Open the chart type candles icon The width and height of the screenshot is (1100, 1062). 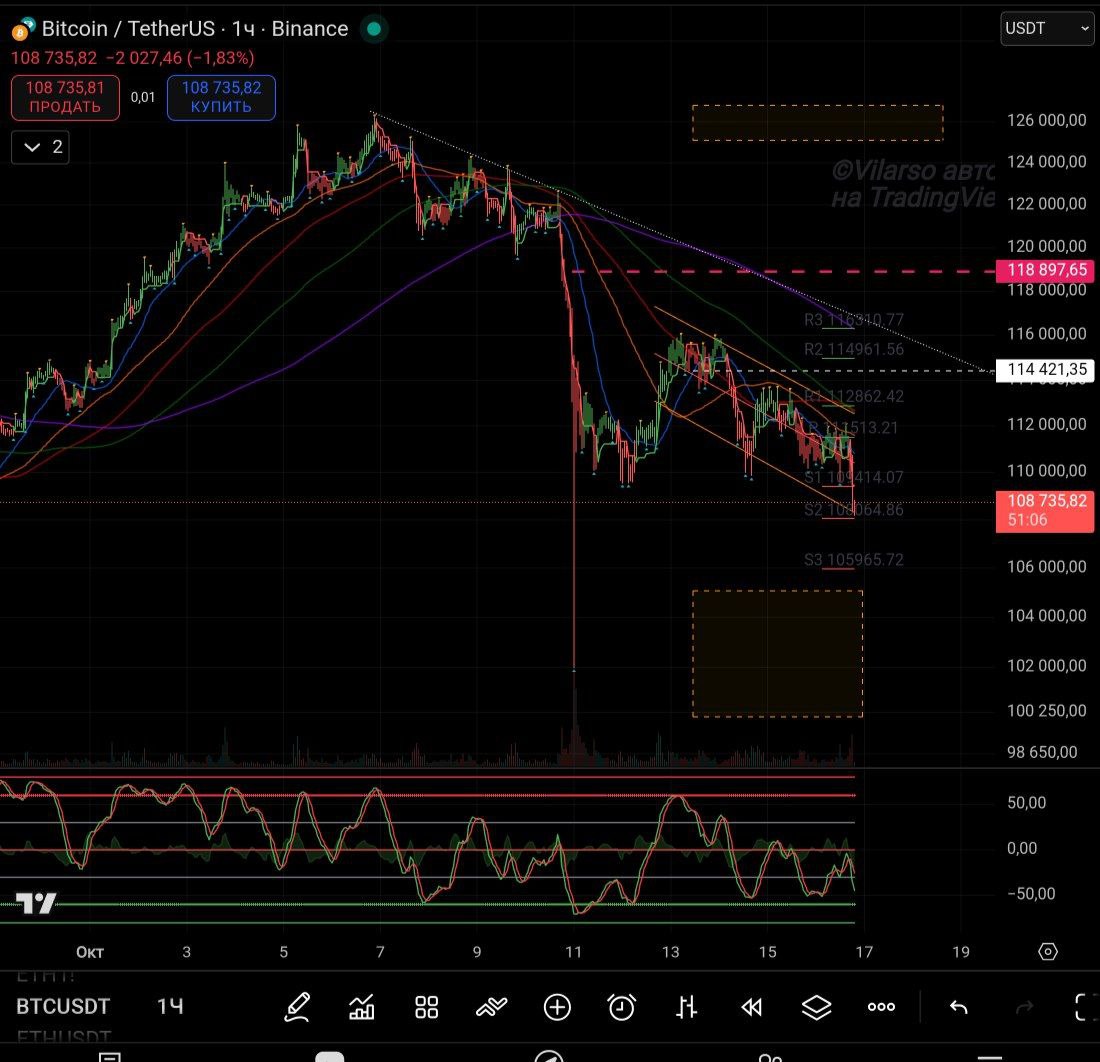click(687, 1007)
